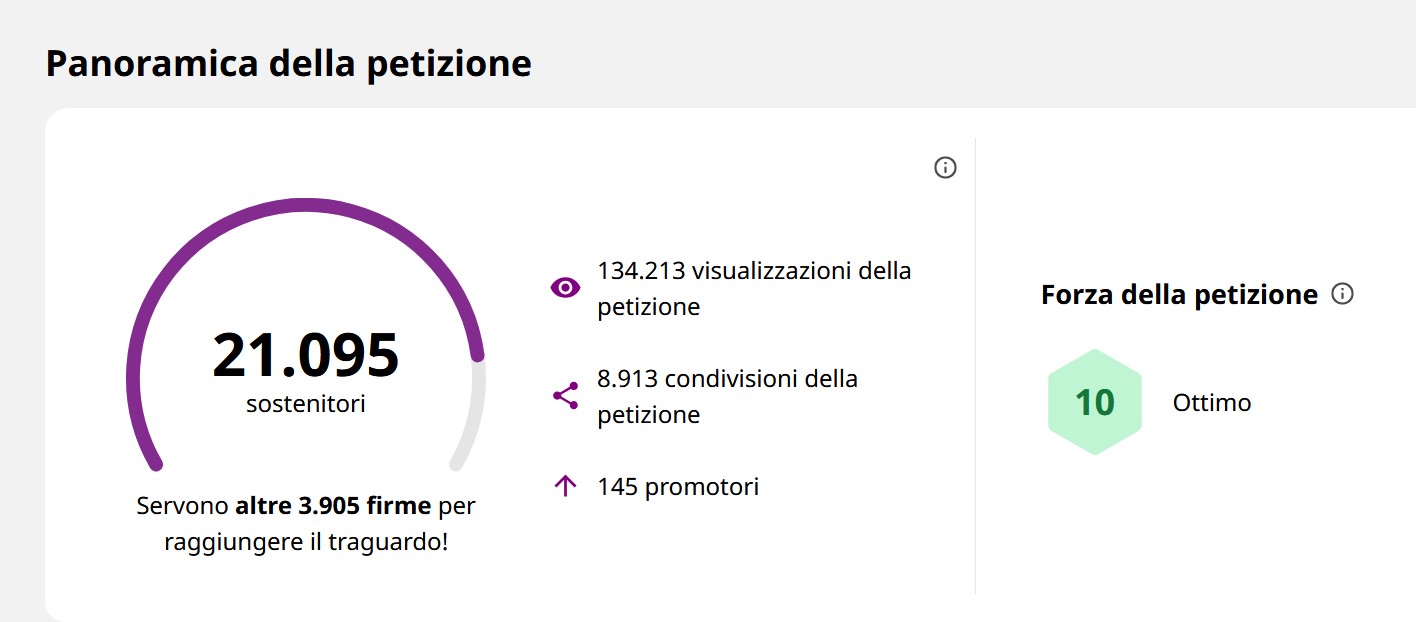Click the purple eye visualizzazioni icon
Viewport: 1416px width, 622px height.
(x=565, y=288)
